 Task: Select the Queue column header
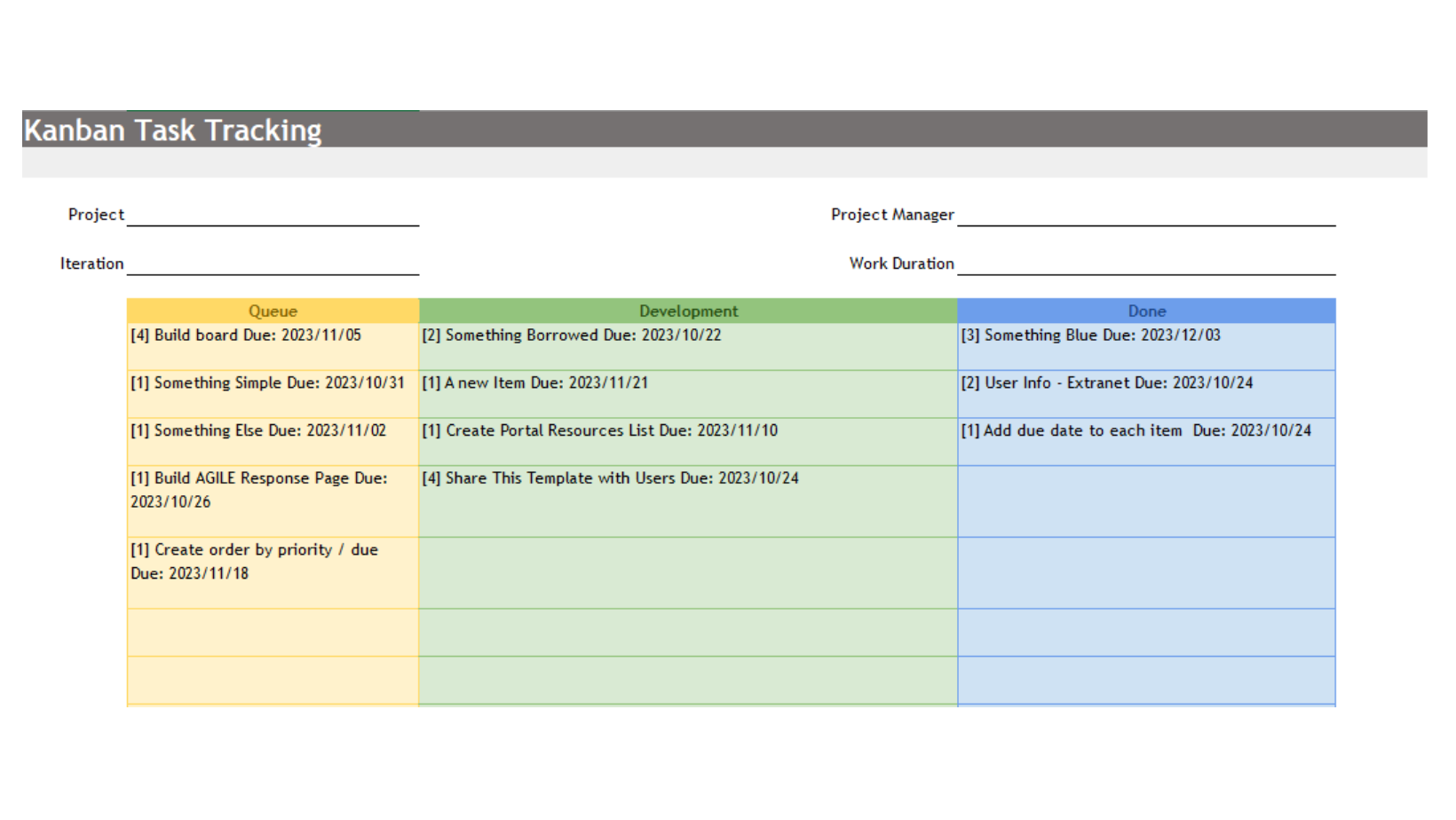[x=273, y=311]
